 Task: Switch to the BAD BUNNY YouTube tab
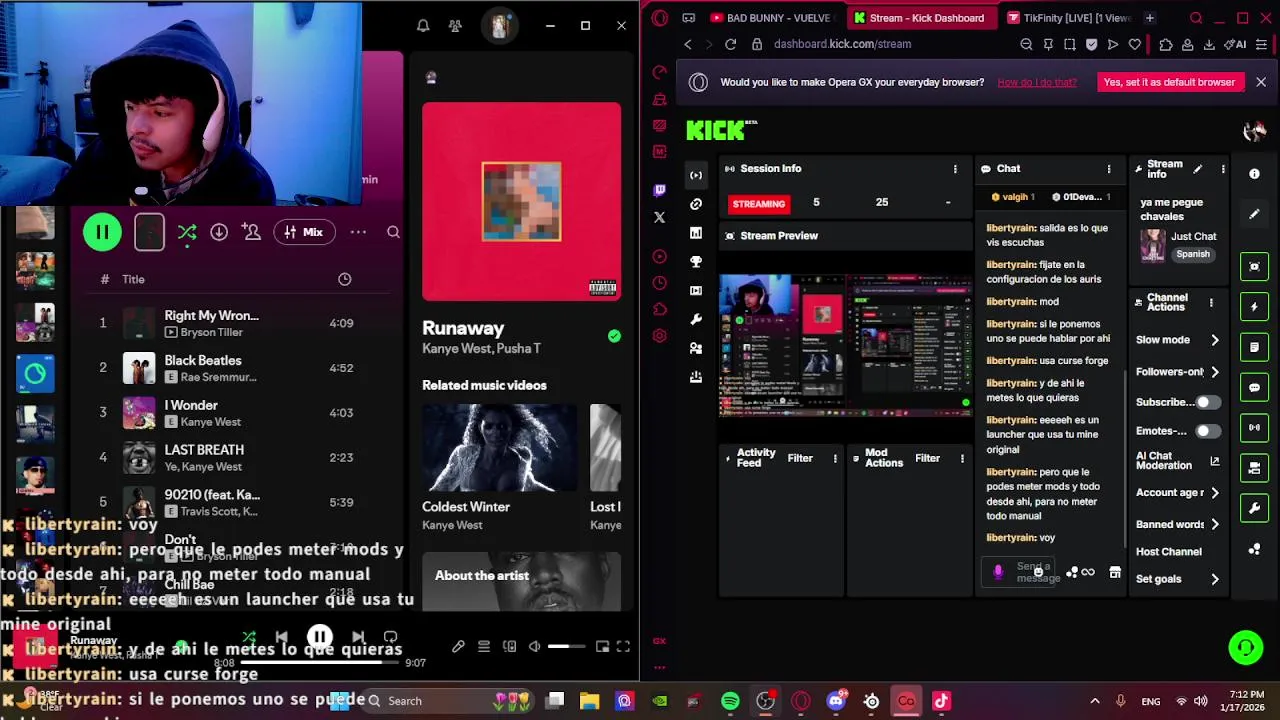[770, 18]
